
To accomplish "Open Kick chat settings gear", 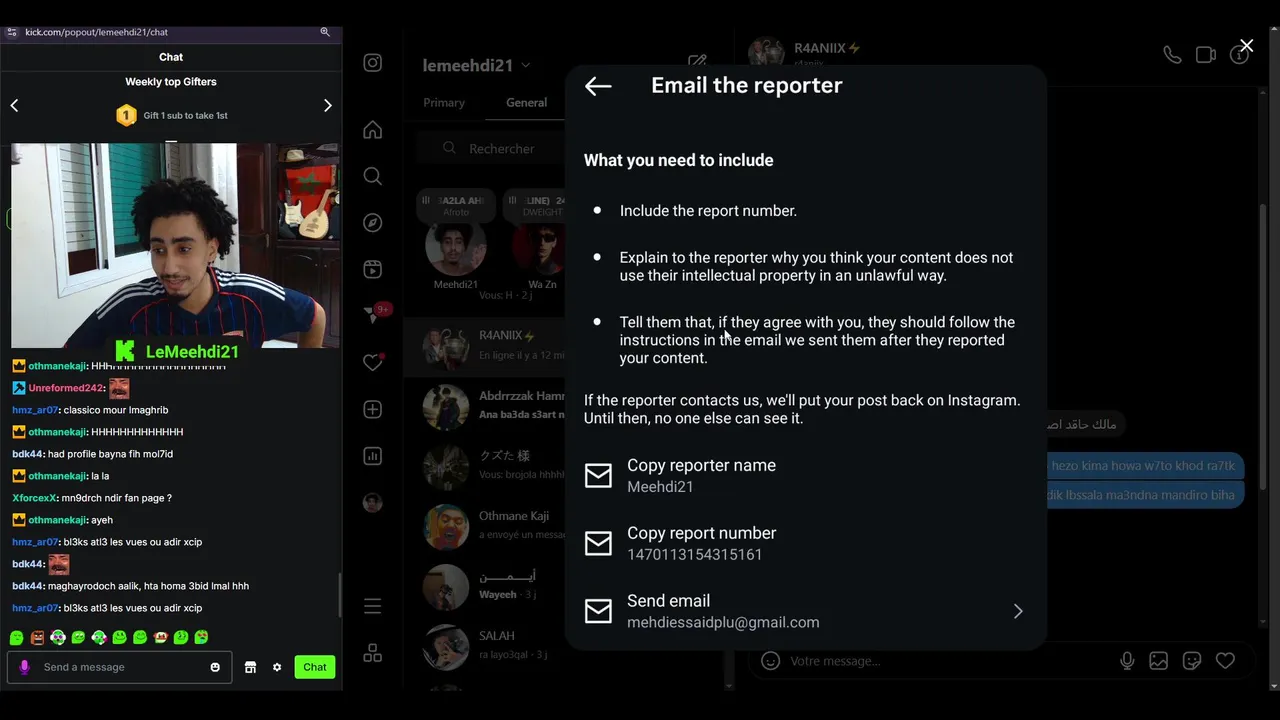I will pos(277,667).
